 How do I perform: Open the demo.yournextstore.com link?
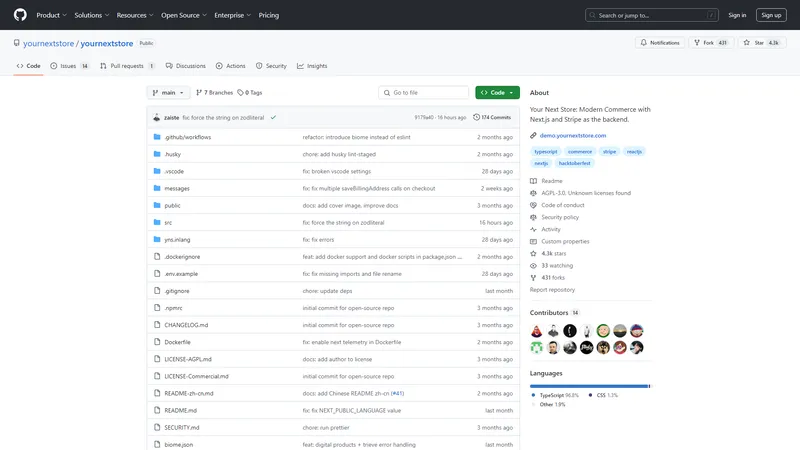(573, 135)
